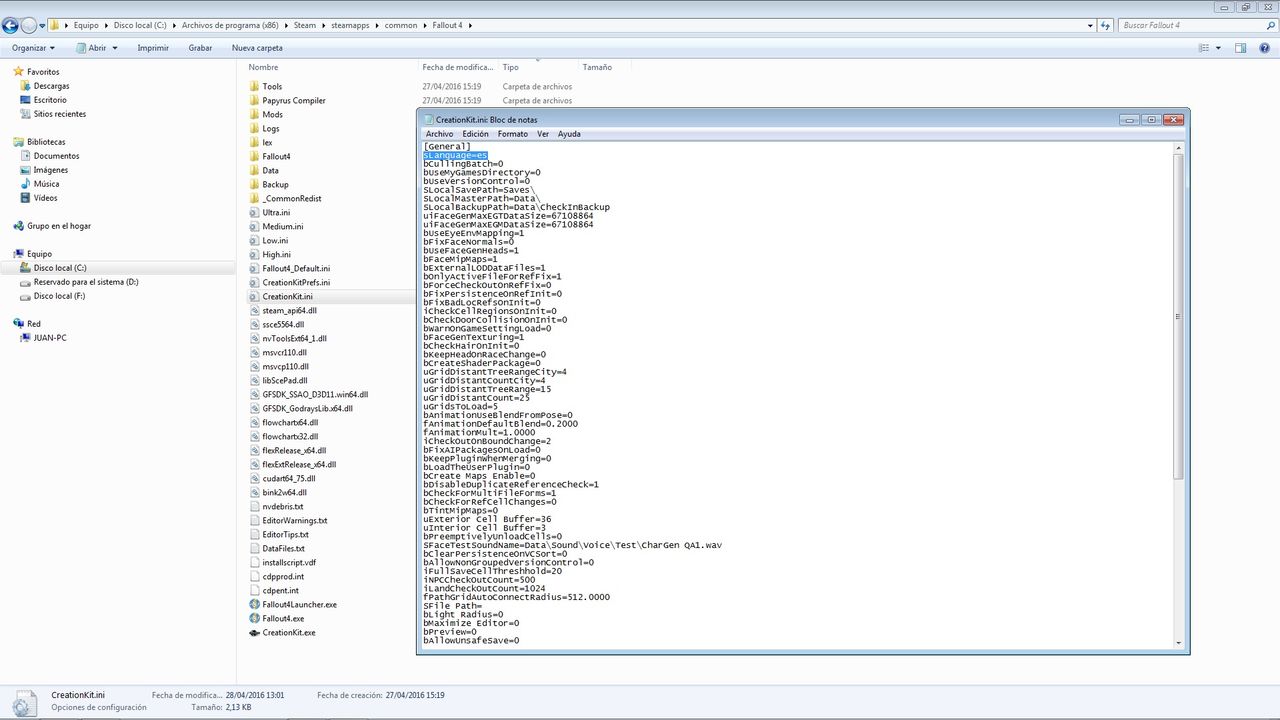The image size is (1280, 720).
Task: Select the Tools folder icon
Action: tap(254, 87)
